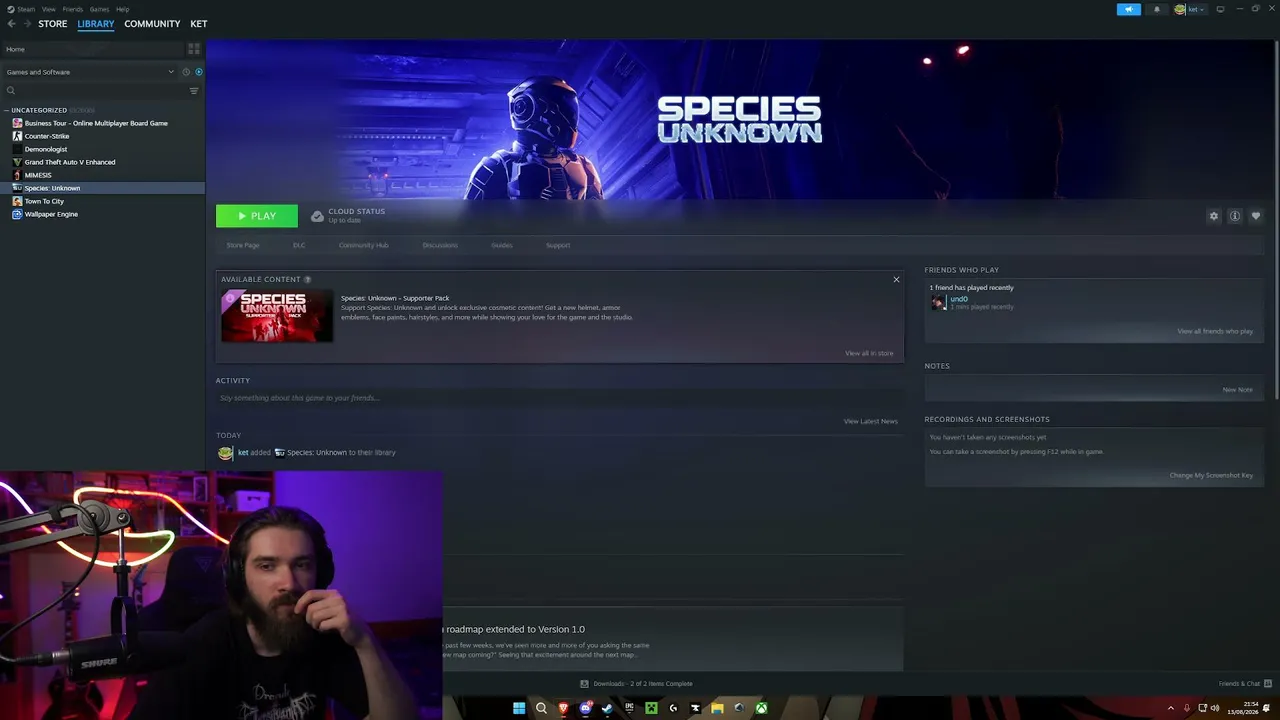Click the activity comment input field
The image size is (1280, 720).
pyautogui.click(x=559, y=398)
